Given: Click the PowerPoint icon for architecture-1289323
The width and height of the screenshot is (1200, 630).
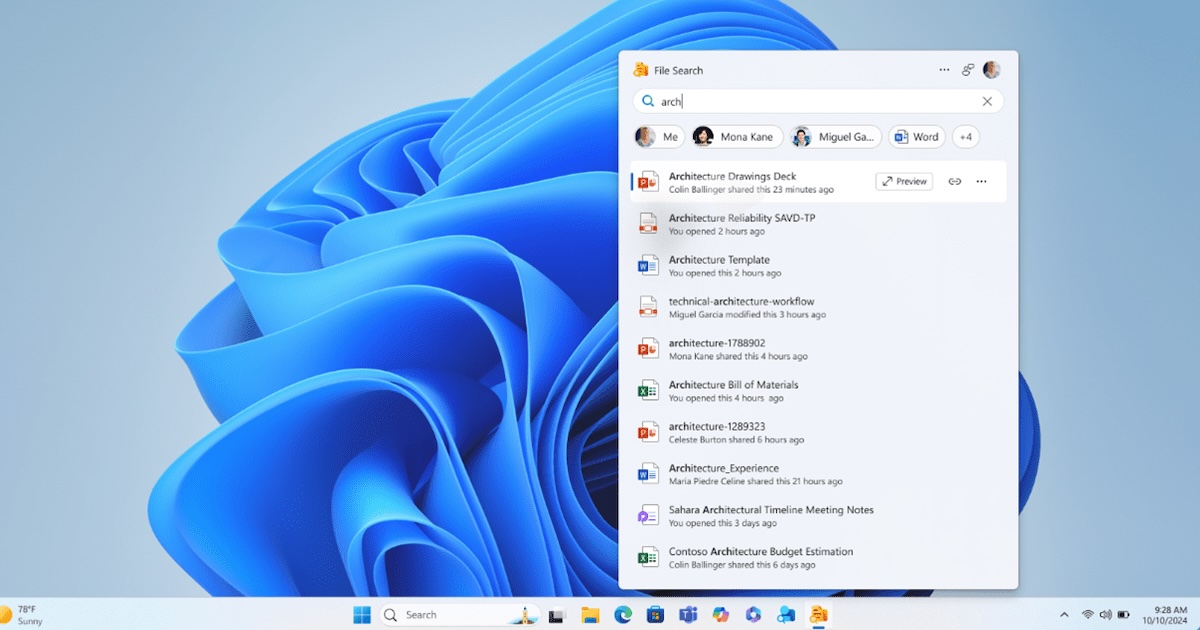Looking at the screenshot, I should [x=648, y=432].
